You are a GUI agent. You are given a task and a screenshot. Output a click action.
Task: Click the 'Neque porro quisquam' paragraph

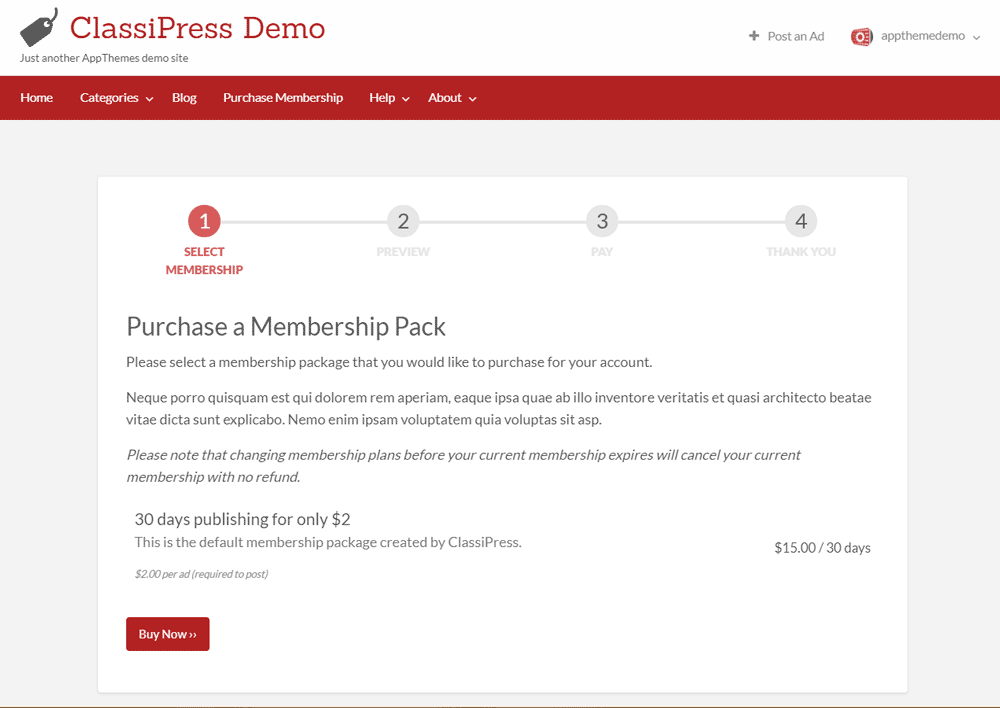[x=499, y=408]
